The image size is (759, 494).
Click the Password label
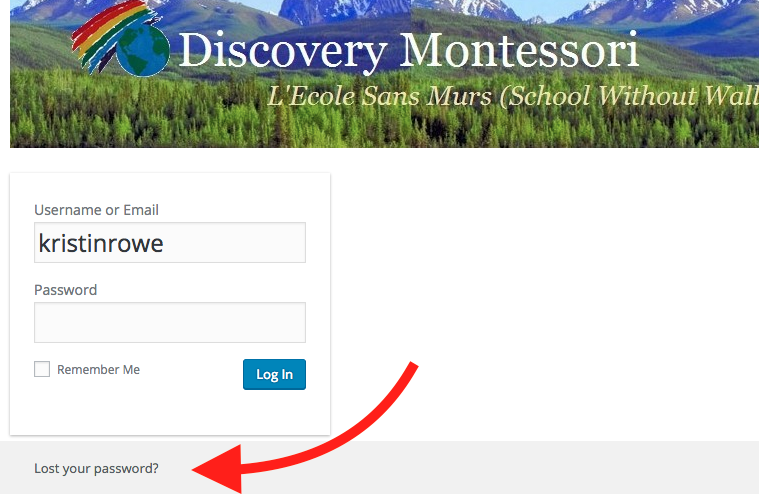[65, 290]
